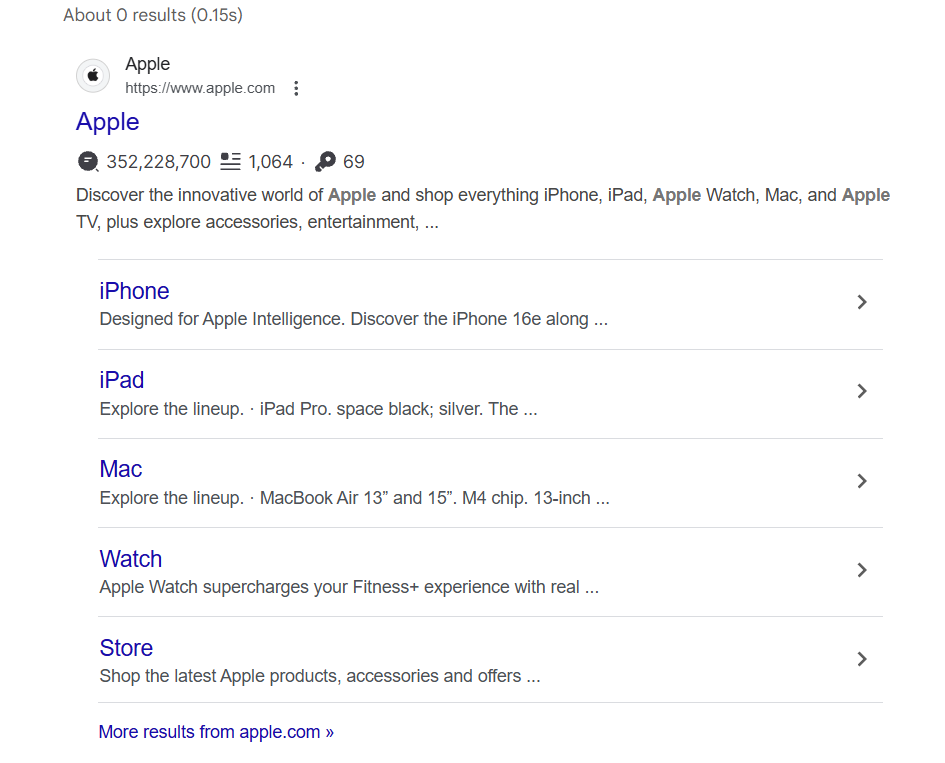Click the key icon before 69
The image size is (945, 763).
(x=325, y=162)
